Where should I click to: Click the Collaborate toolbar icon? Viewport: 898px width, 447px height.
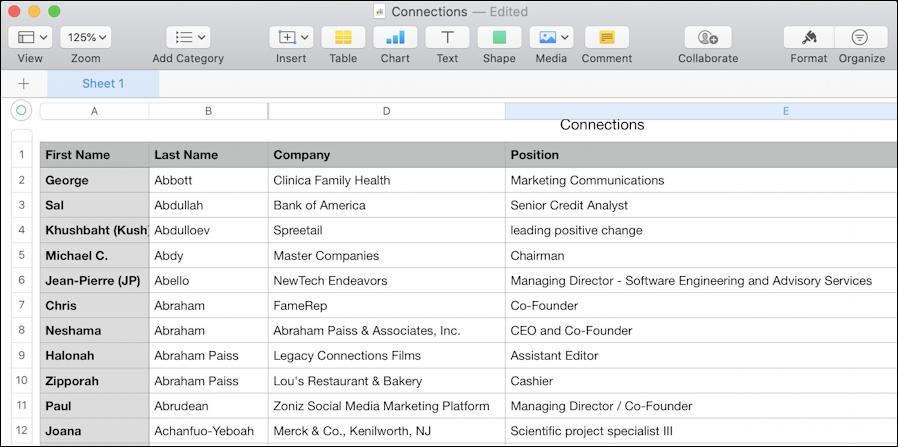point(708,37)
